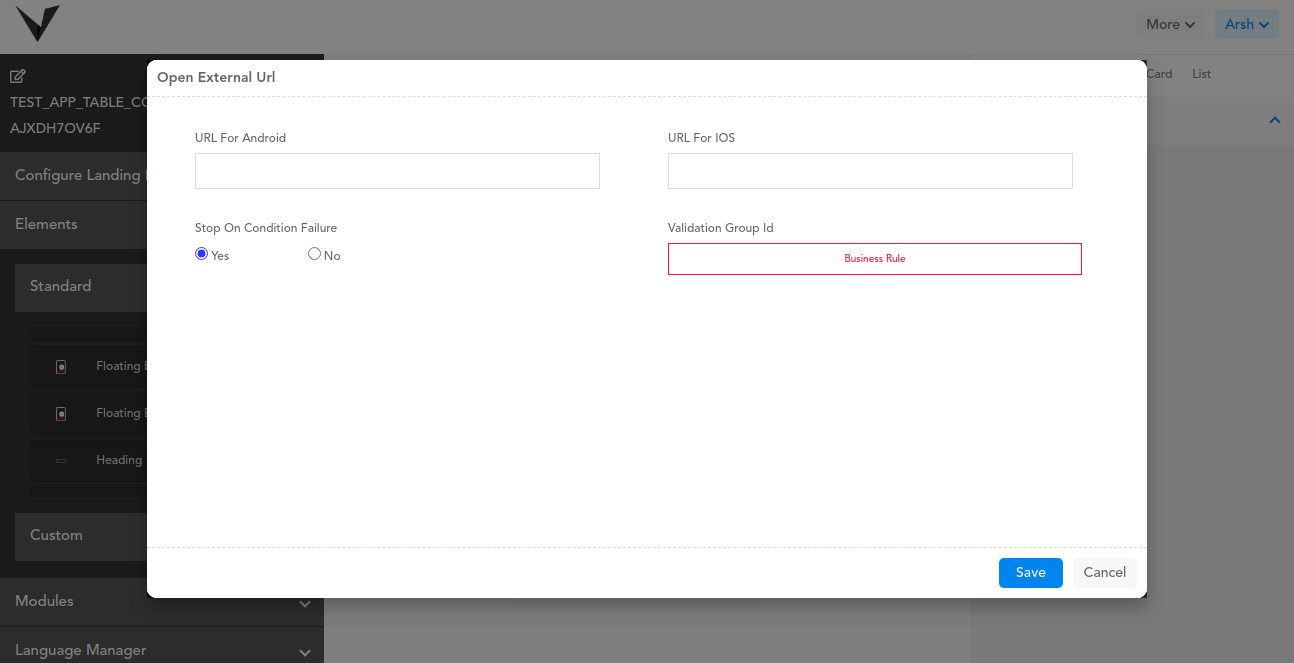The image size is (1294, 663).
Task: Click the TEST_APP_TABLE app name text
Action: click(78, 102)
